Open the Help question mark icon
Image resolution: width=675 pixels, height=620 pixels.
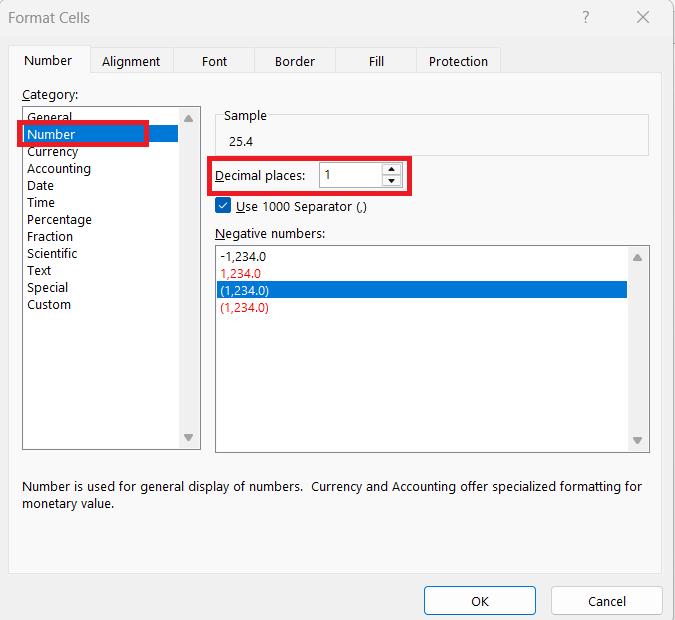point(585,18)
